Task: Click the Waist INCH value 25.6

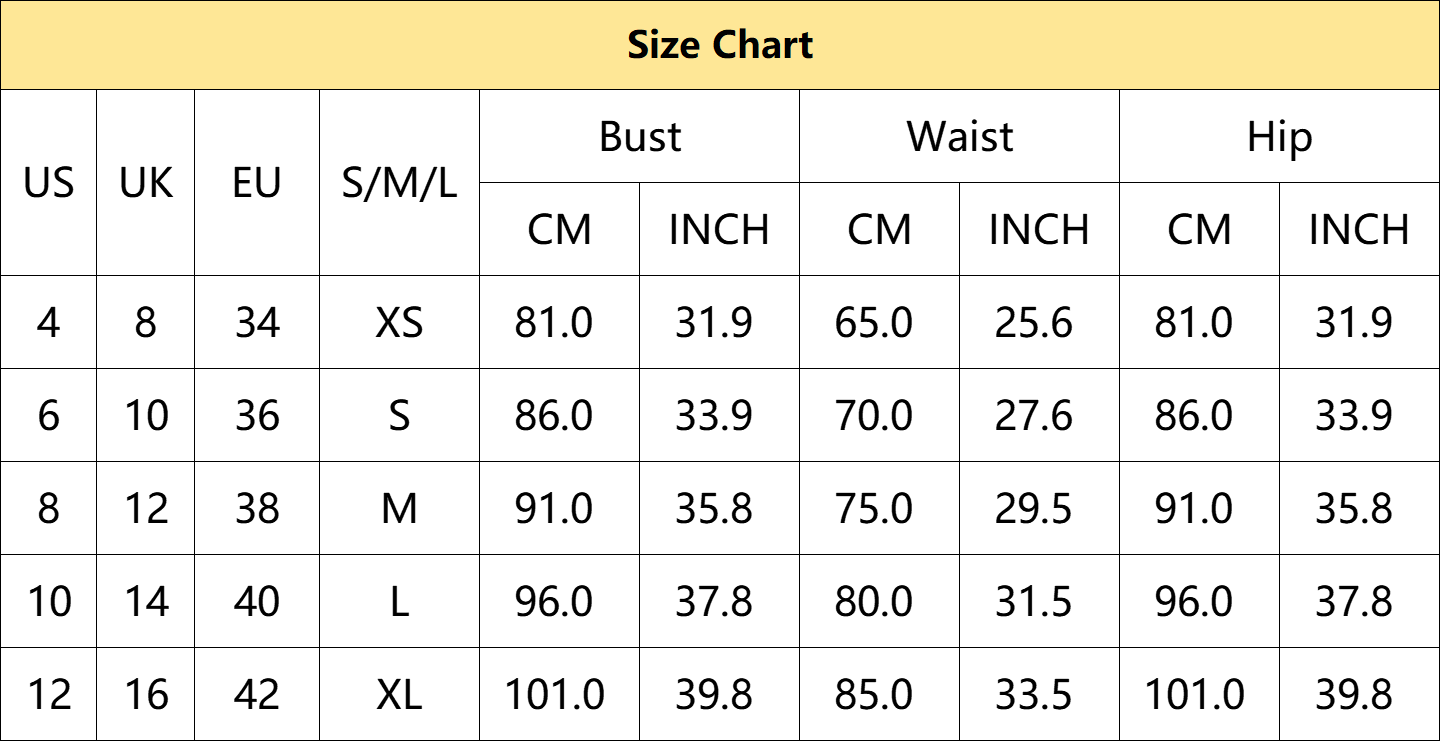Action: [x=1039, y=323]
